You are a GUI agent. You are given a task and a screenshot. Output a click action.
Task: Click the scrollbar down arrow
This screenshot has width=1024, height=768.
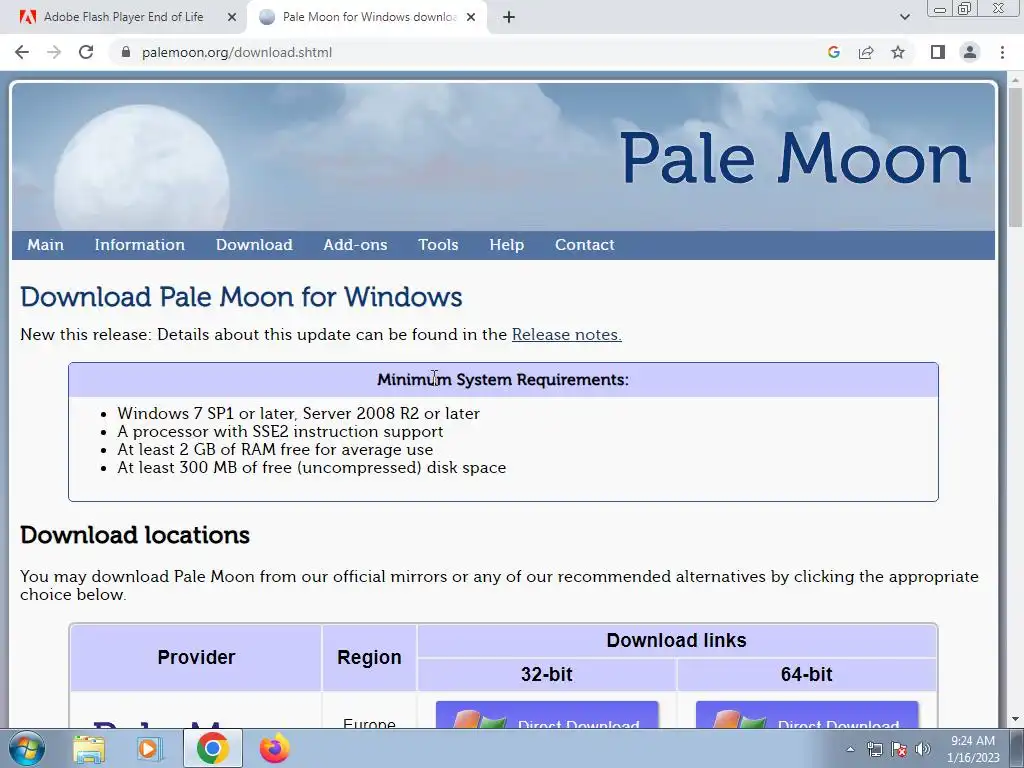point(1015,720)
